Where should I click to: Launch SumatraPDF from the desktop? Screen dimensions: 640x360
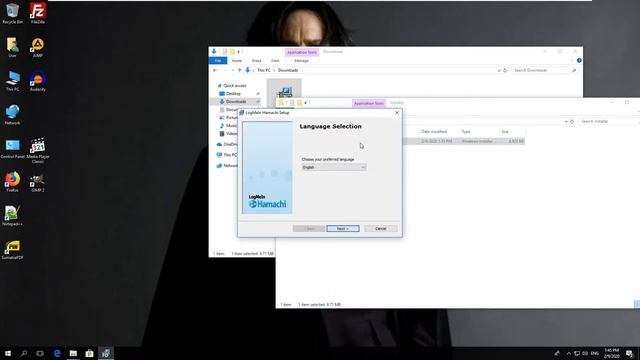point(12,250)
